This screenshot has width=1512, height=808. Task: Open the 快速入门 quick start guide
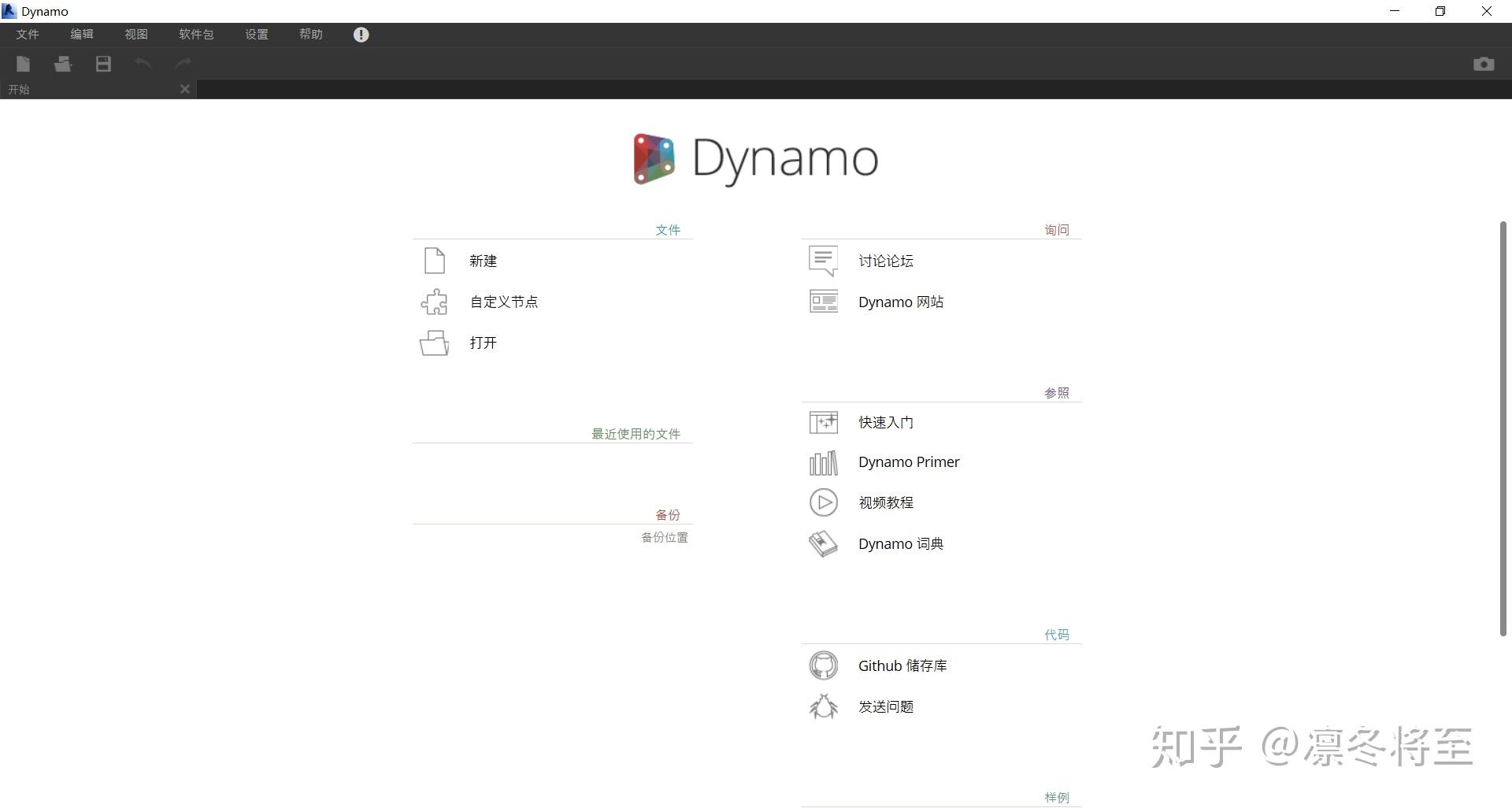tap(885, 422)
